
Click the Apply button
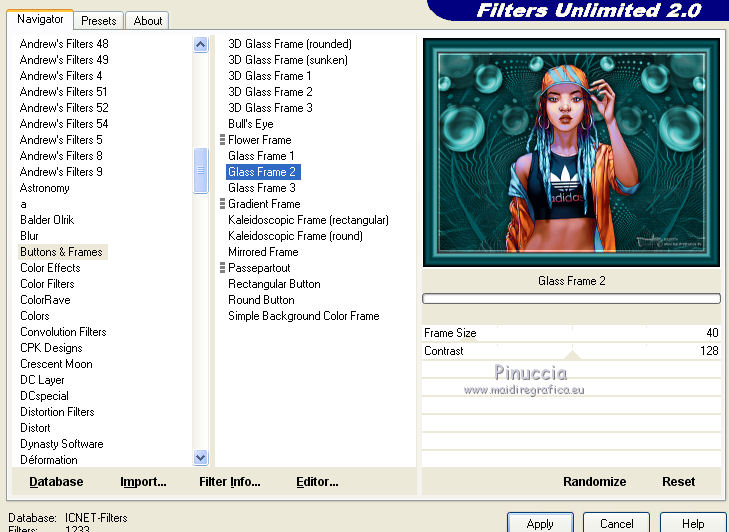[x=540, y=524]
